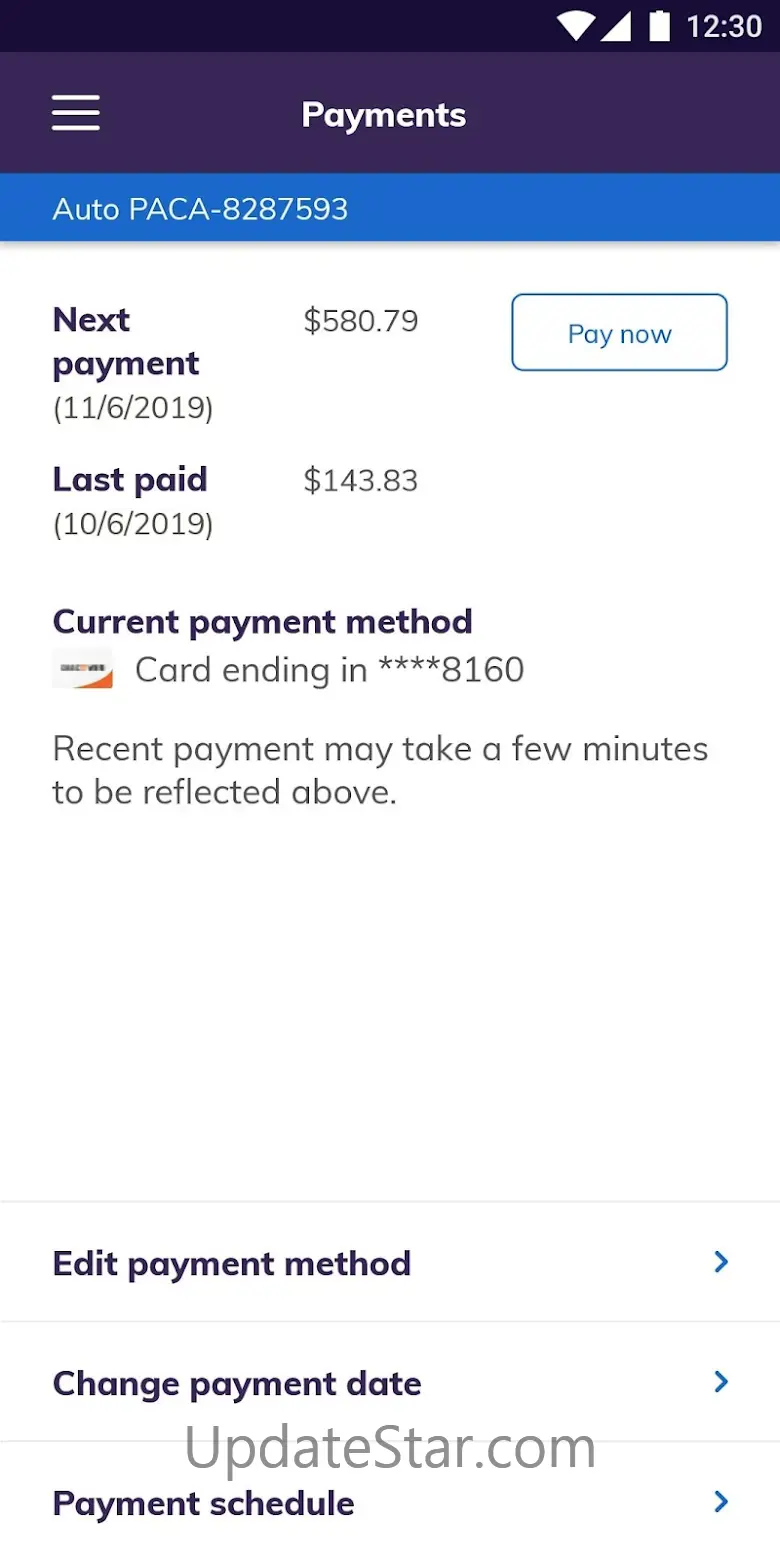Go to Payment schedule
The width and height of the screenshot is (780, 1560).
click(204, 1503)
